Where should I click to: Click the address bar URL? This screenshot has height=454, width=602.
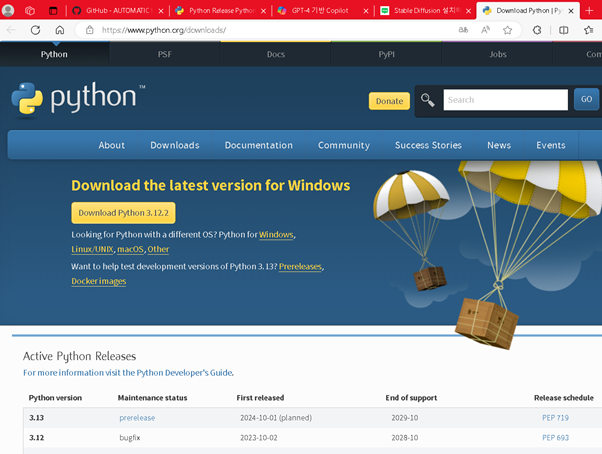point(164,30)
